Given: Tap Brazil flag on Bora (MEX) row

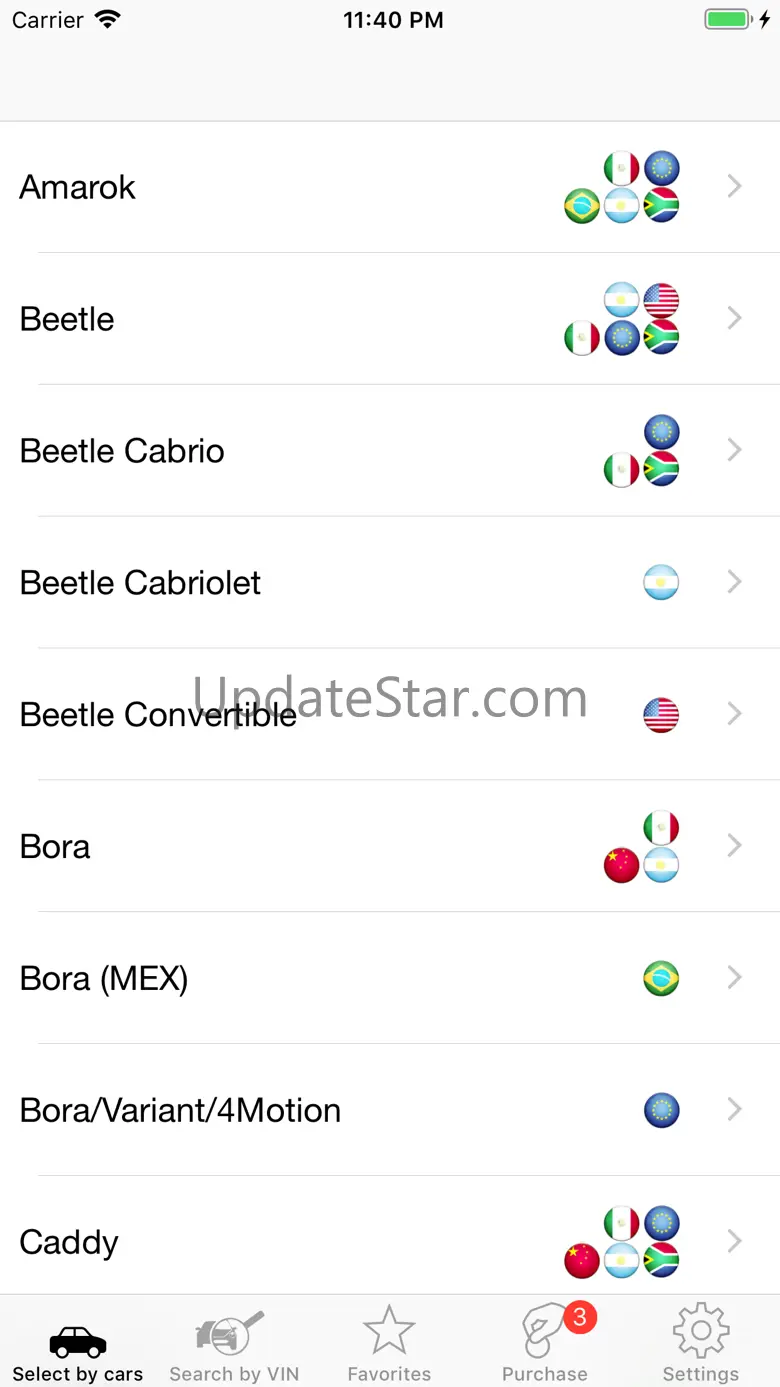Looking at the screenshot, I should pos(661,978).
